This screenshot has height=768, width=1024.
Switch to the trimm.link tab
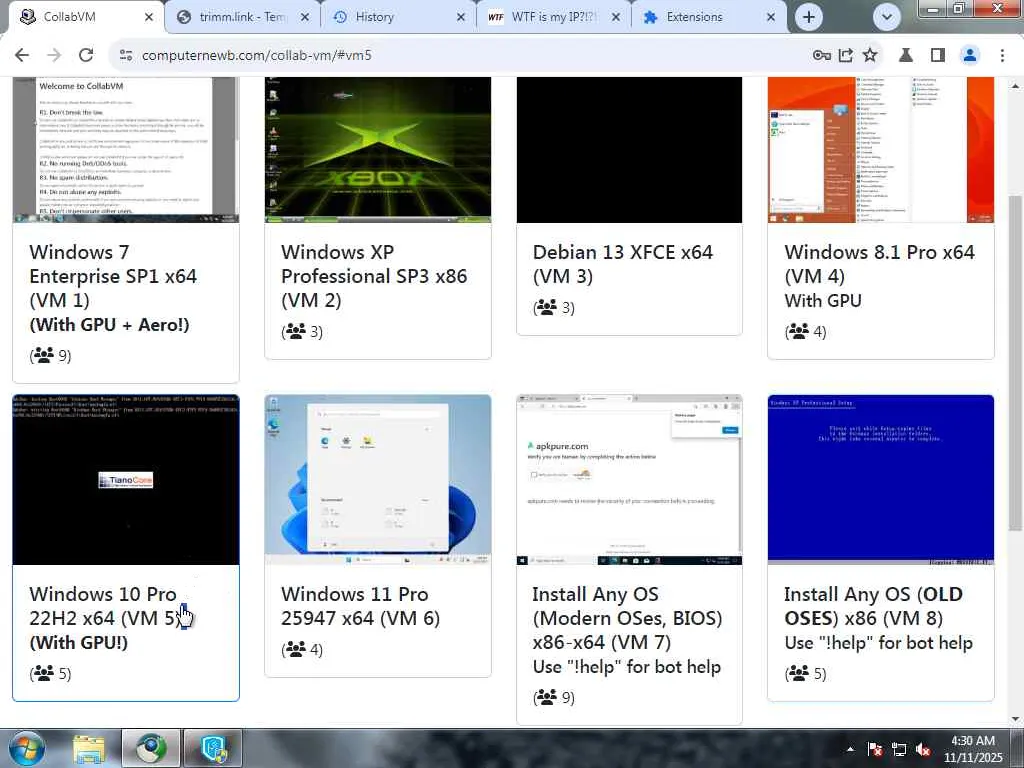coord(242,17)
